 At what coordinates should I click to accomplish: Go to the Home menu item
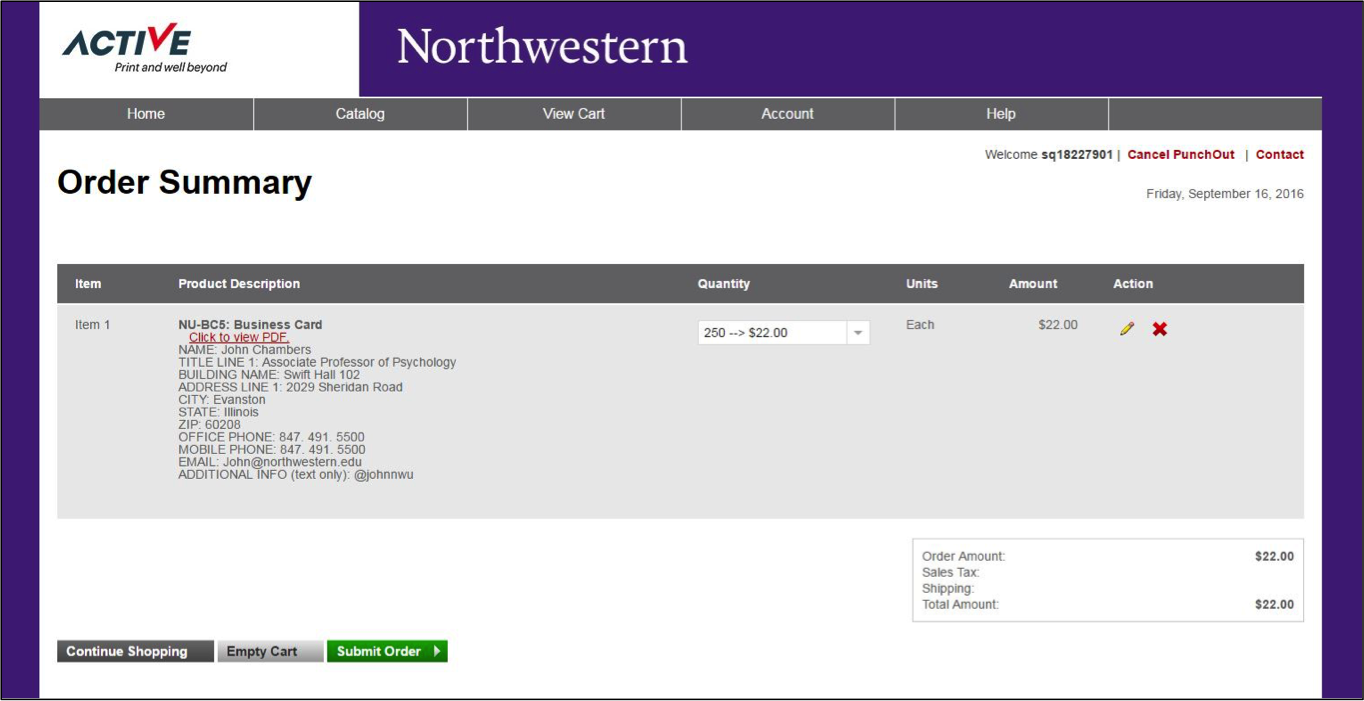tap(146, 114)
